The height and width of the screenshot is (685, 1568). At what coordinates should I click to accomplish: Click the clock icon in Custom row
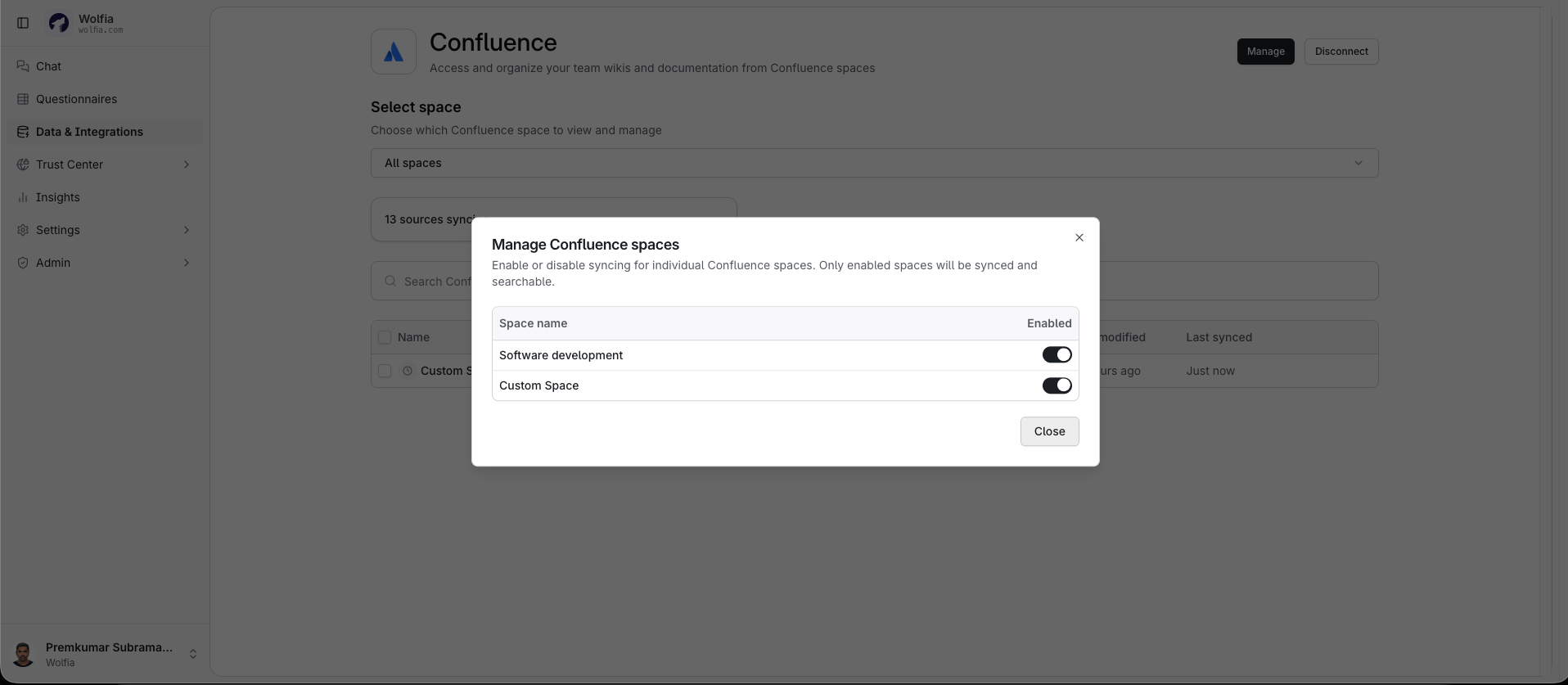(408, 371)
